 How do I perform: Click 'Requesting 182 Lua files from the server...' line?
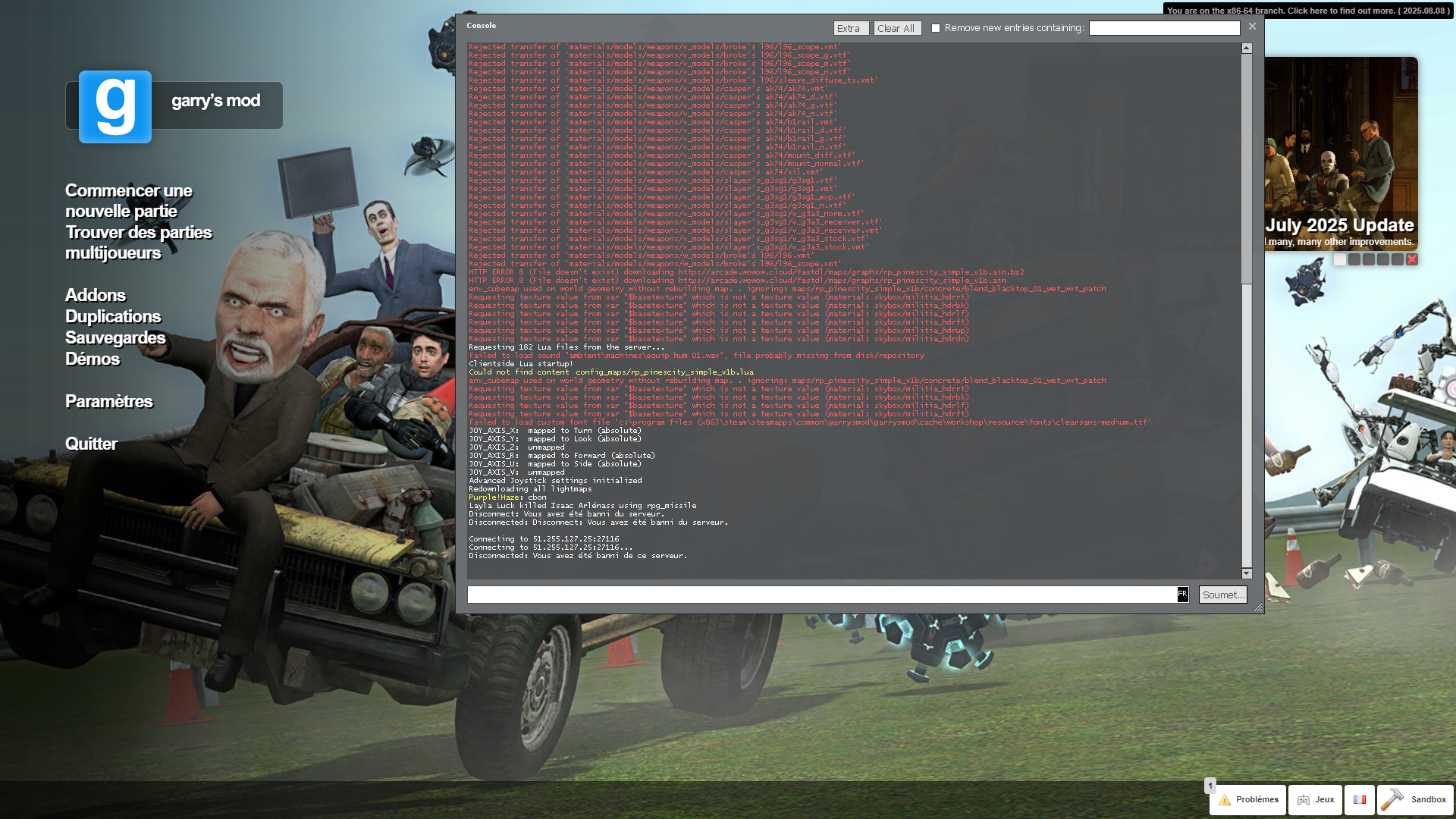[566, 347]
